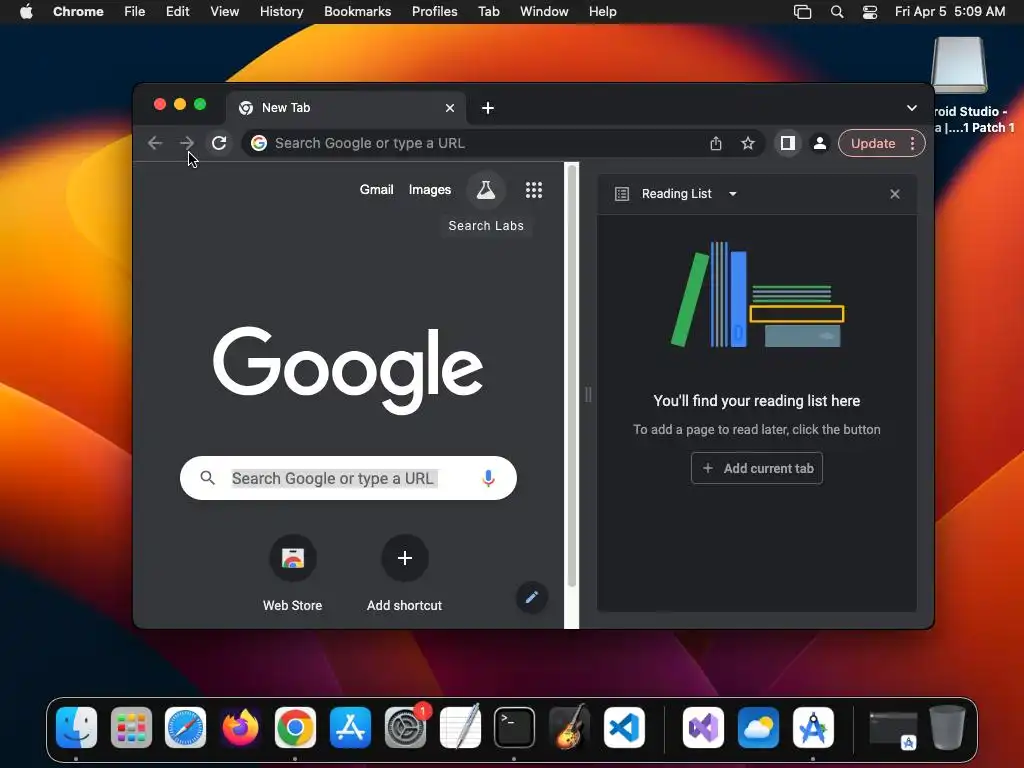Click the back navigation arrow in Chrome

[x=155, y=143]
